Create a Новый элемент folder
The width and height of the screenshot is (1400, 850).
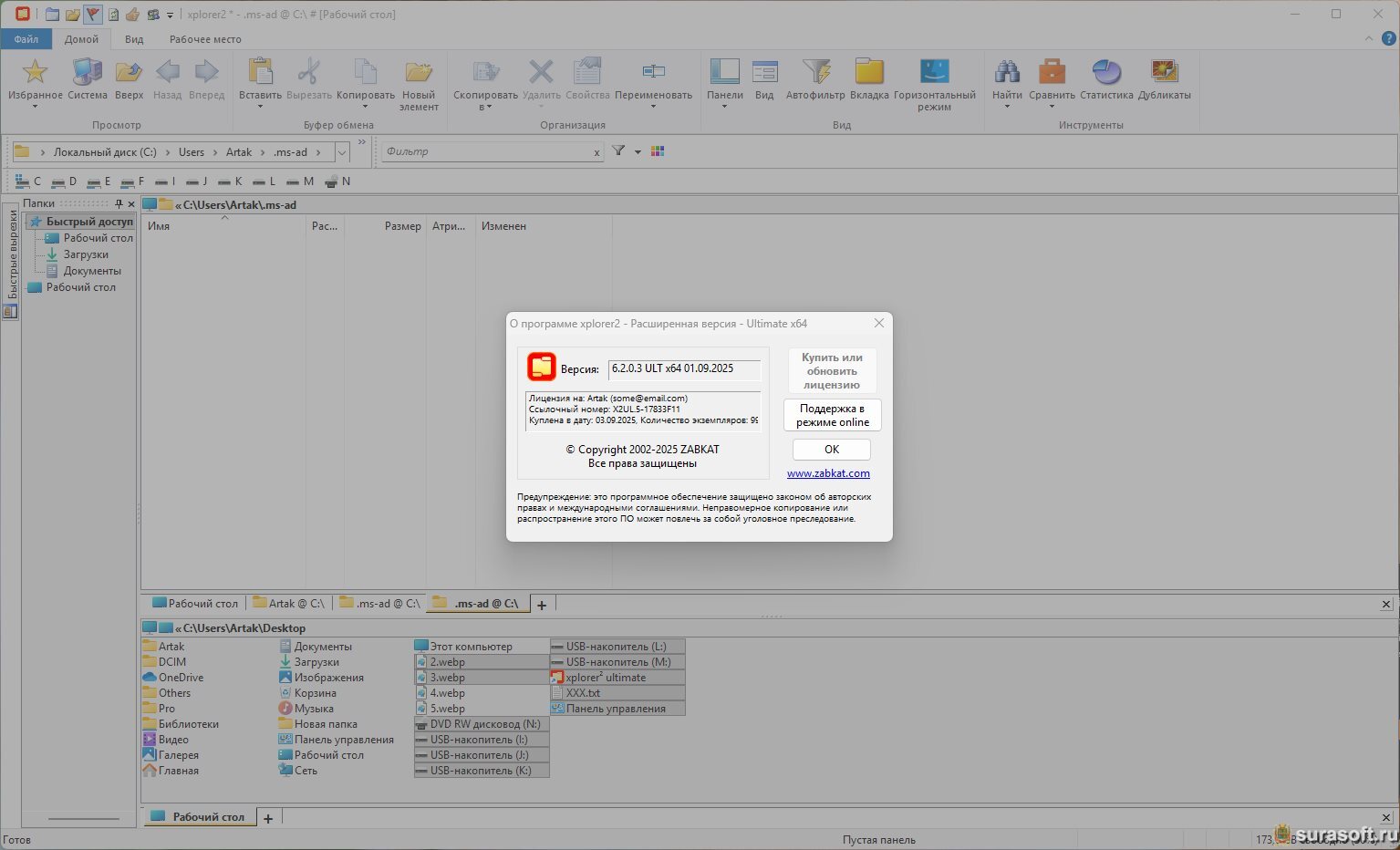point(419,73)
